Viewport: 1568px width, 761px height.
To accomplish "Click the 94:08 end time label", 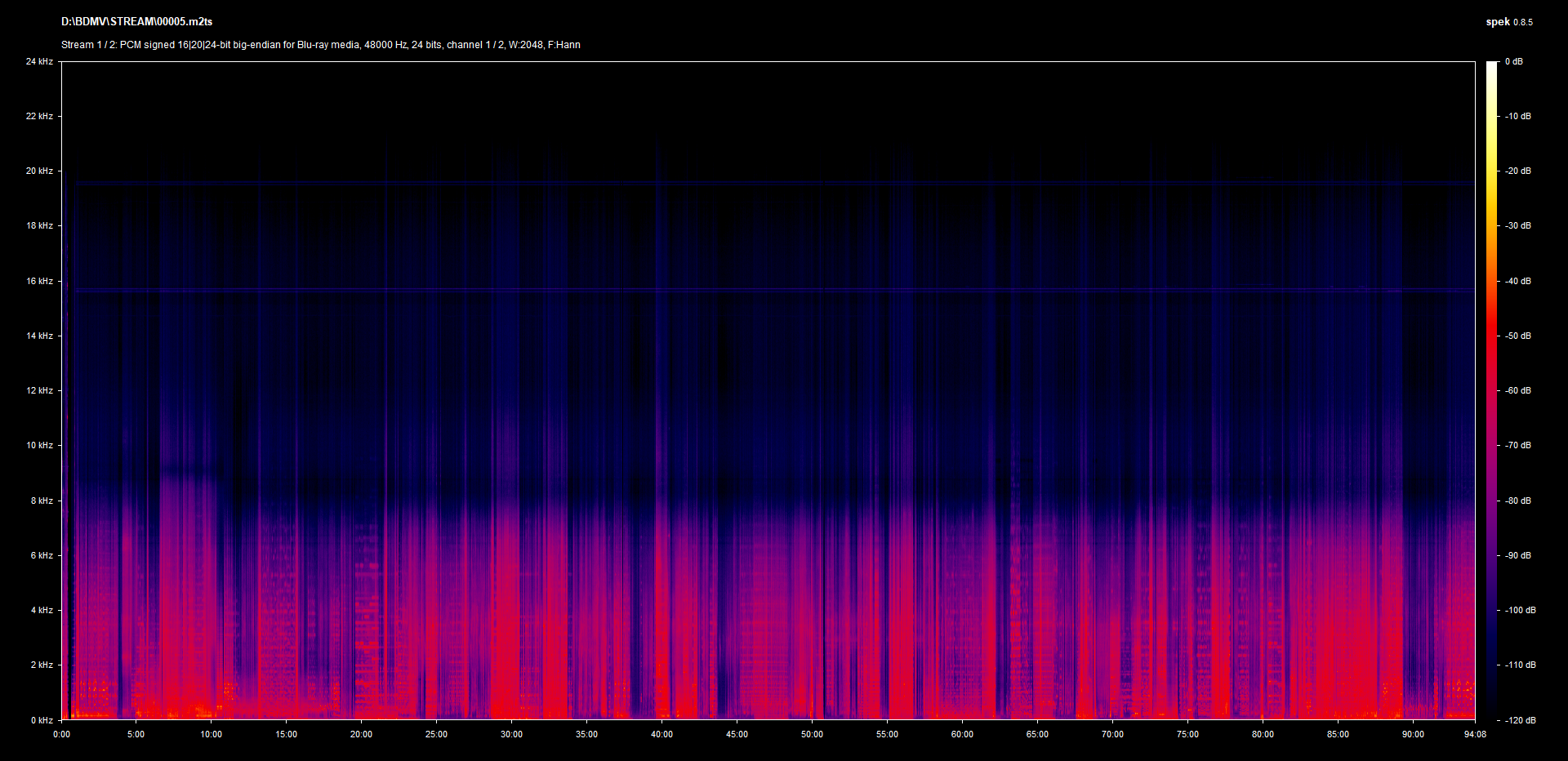I will (x=1475, y=734).
